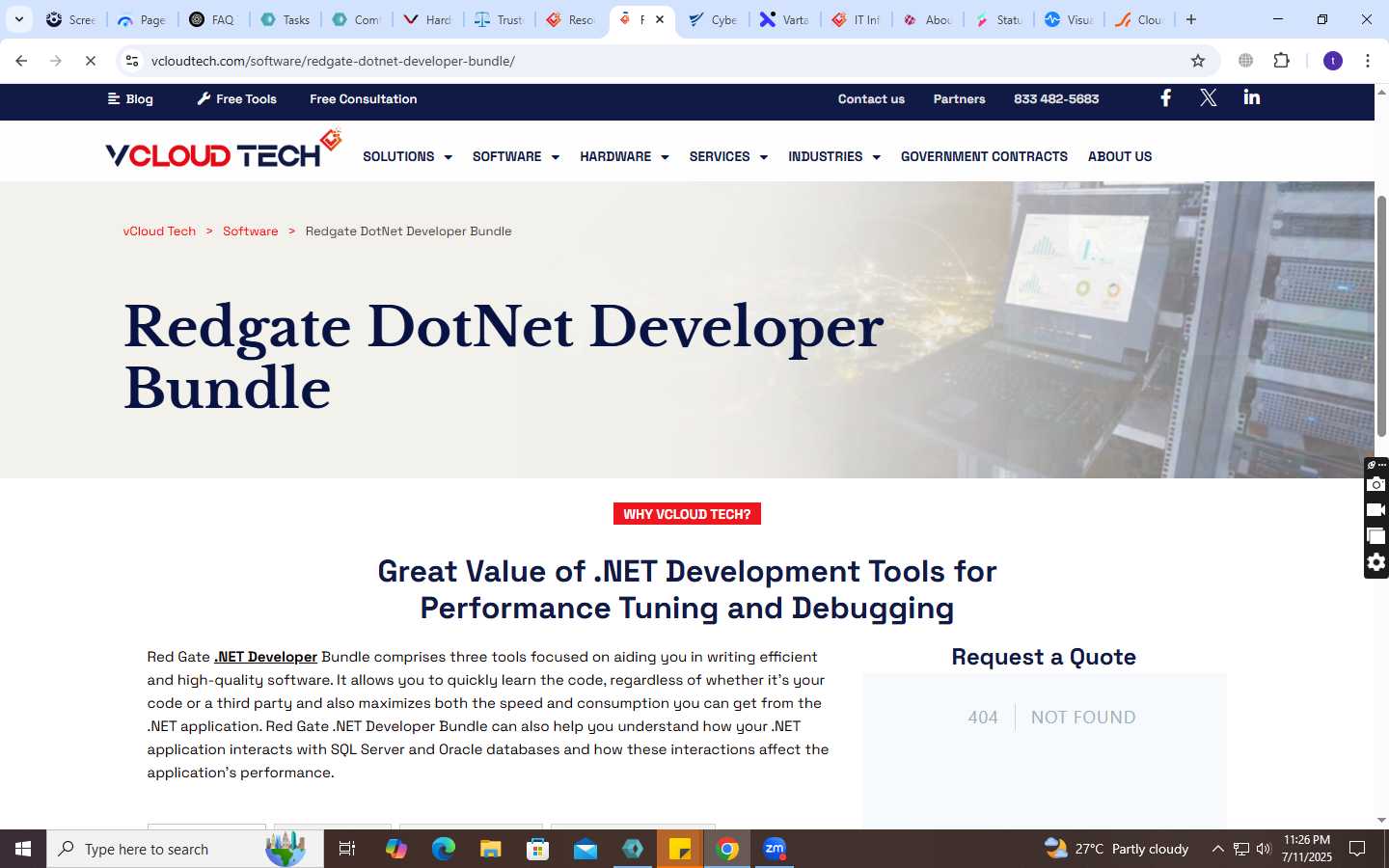Image resolution: width=1389 pixels, height=868 pixels.
Task: Click the settings gear on side panel
Action: [1376, 562]
